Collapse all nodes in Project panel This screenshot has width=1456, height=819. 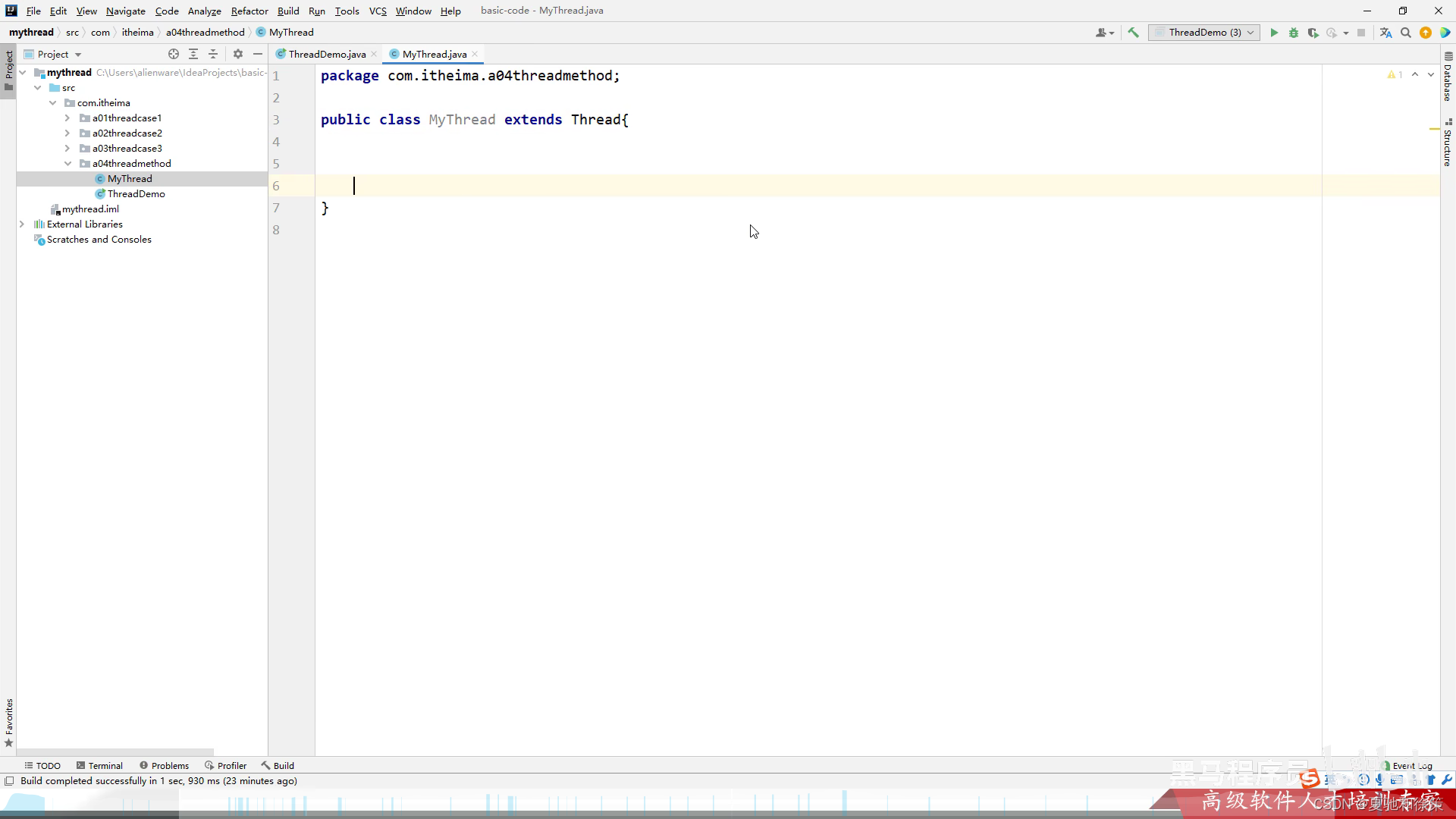point(213,54)
